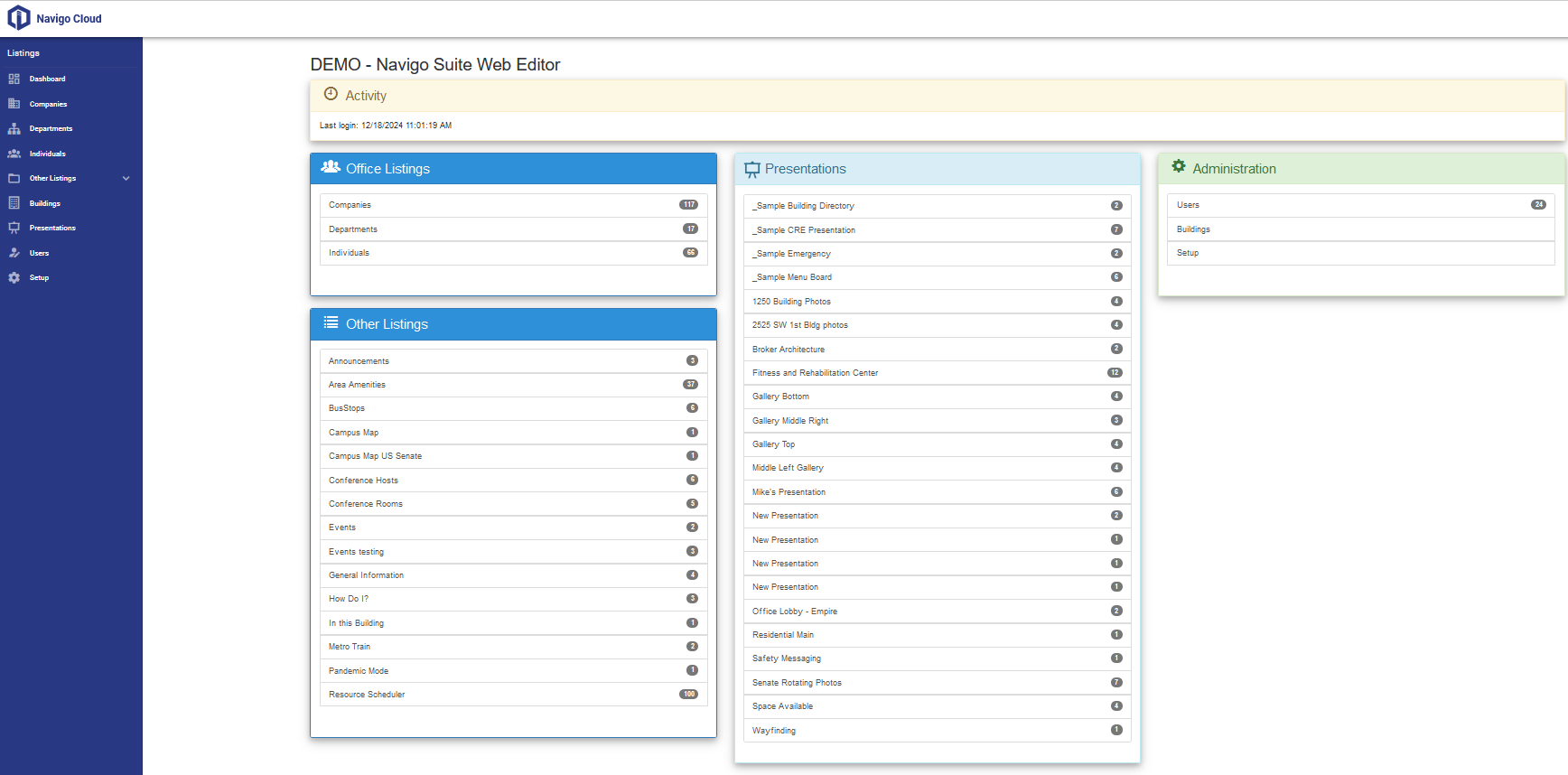The width and height of the screenshot is (1568, 775).
Task: Click the Office Listings people header icon
Action: coord(331,167)
